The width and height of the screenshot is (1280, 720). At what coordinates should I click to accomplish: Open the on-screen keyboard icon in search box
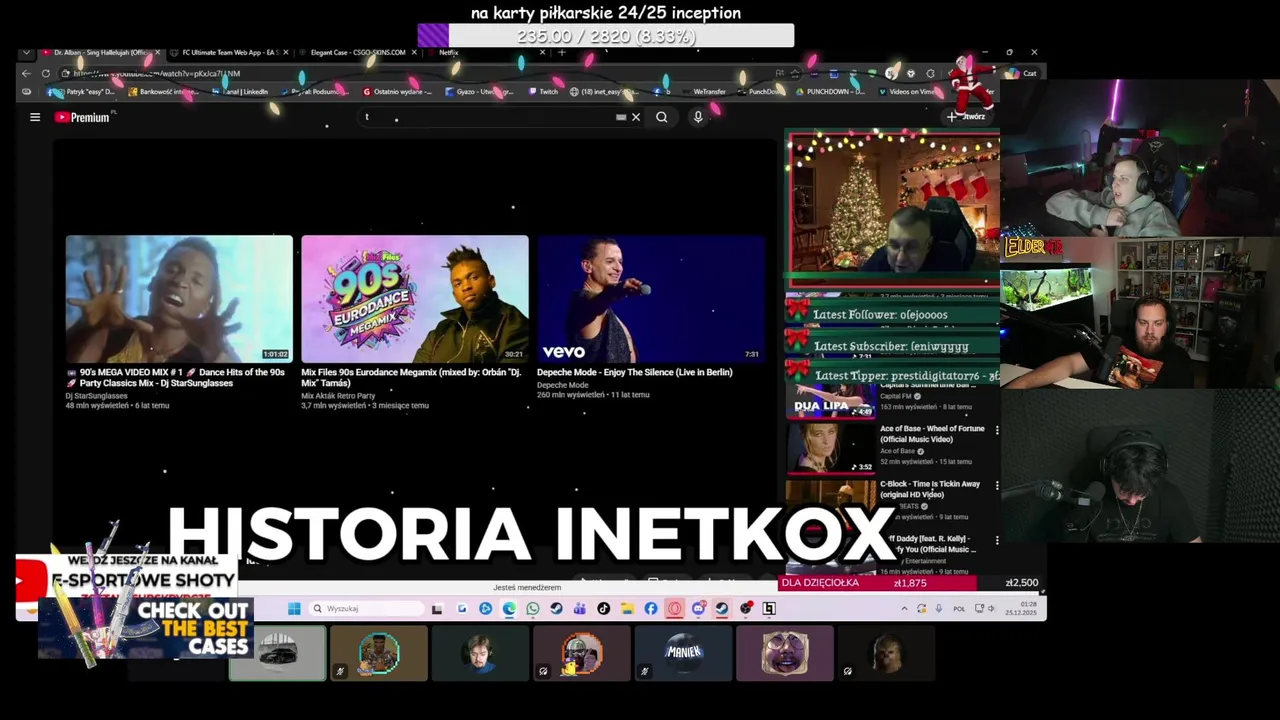point(621,117)
